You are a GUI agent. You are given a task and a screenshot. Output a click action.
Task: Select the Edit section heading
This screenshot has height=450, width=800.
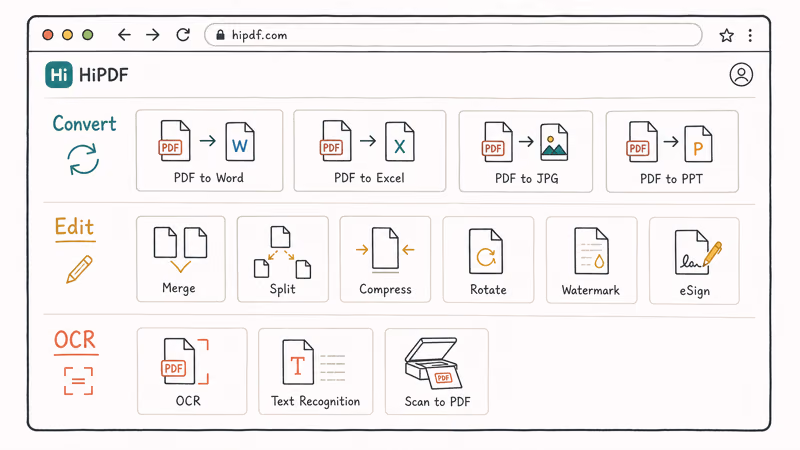click(74, 227)
